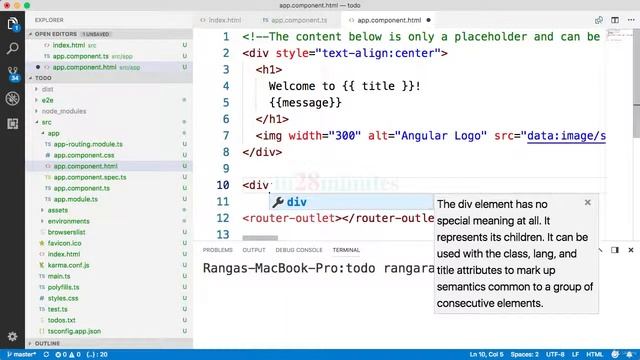Change end of line sequence LF
The height and width of the screenshot is (360, 640).
(576, 354)
